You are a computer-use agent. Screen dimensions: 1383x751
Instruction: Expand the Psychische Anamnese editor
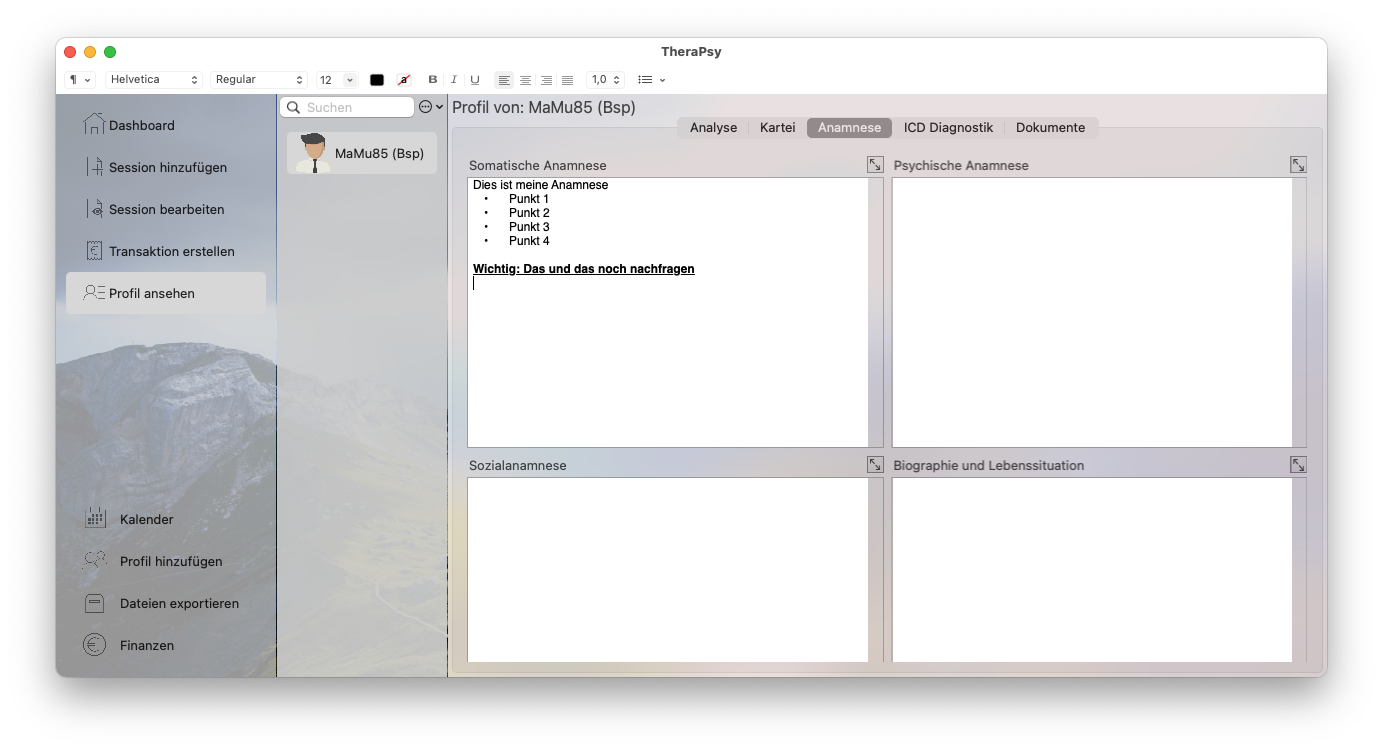1298,165
